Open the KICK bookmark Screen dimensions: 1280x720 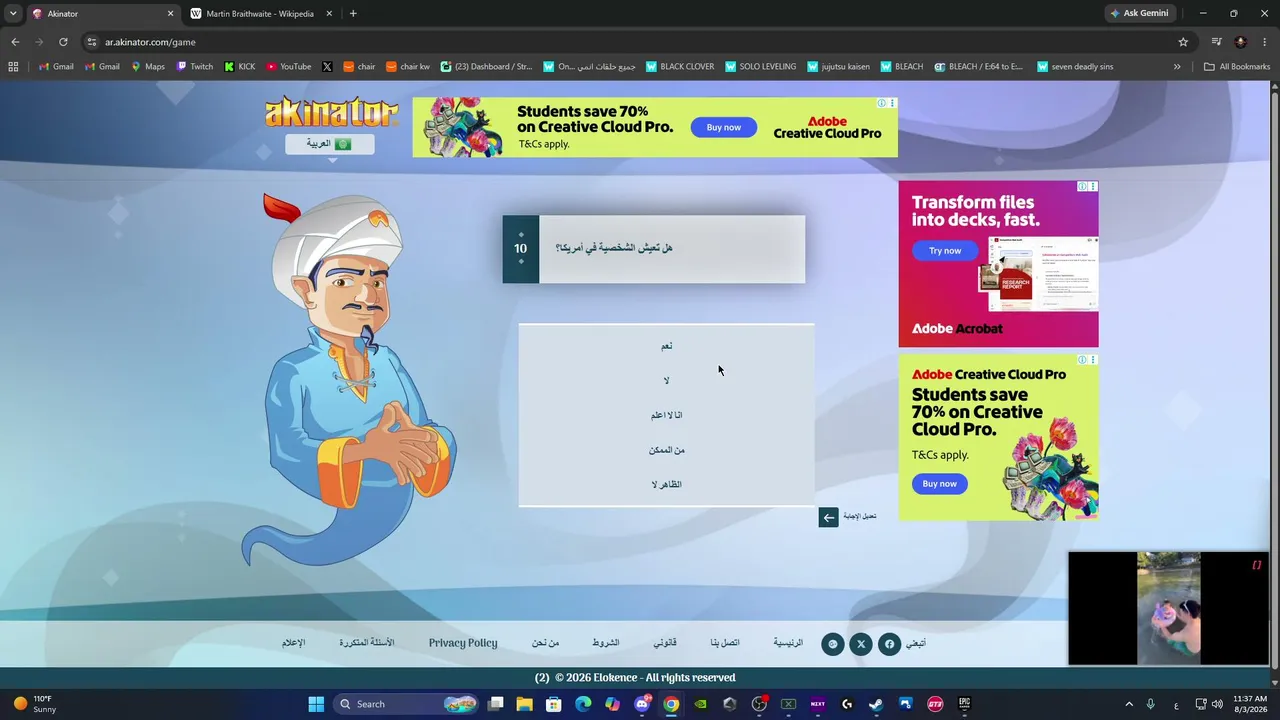point(240,67)
